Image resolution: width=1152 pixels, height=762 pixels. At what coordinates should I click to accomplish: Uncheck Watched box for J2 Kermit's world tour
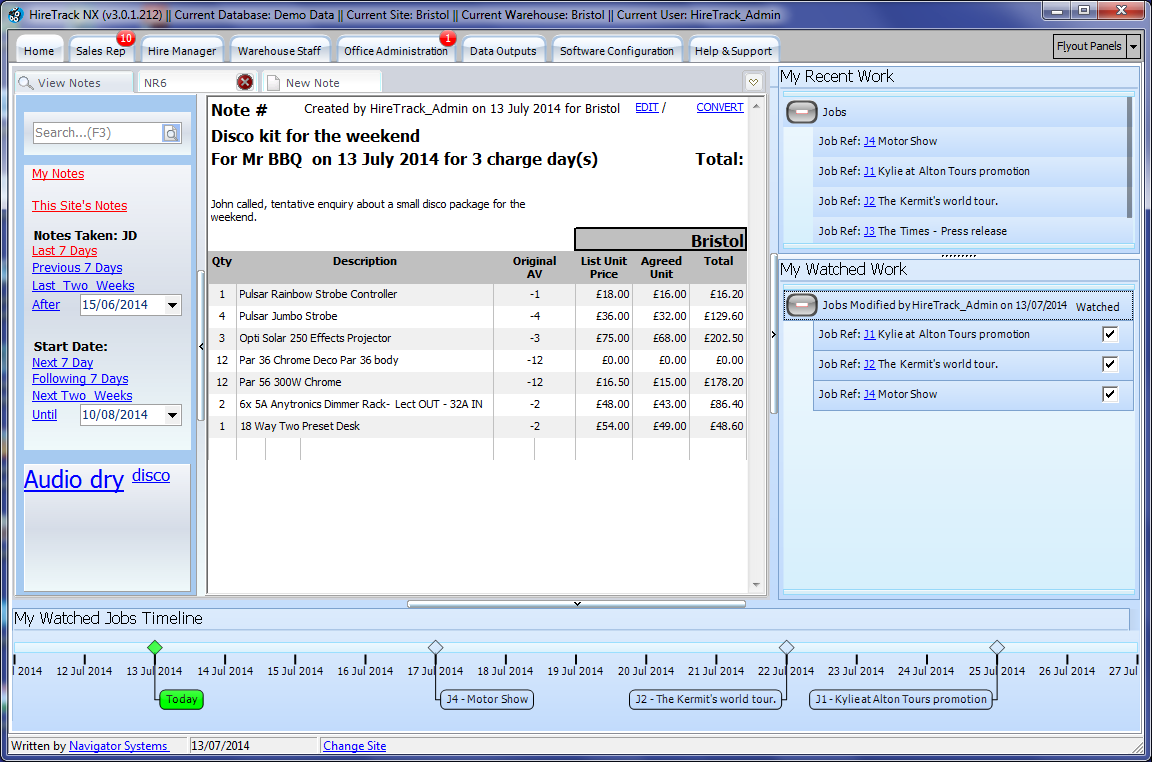1110,364
